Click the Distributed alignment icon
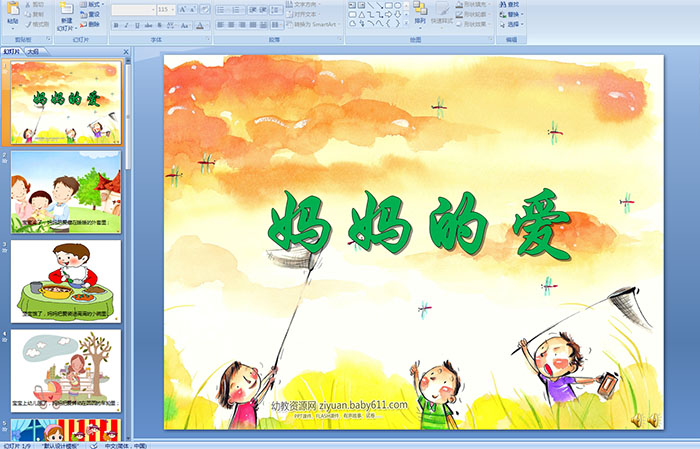The width and height of the screenshot is (700, 449). click(x=263, y=25)
